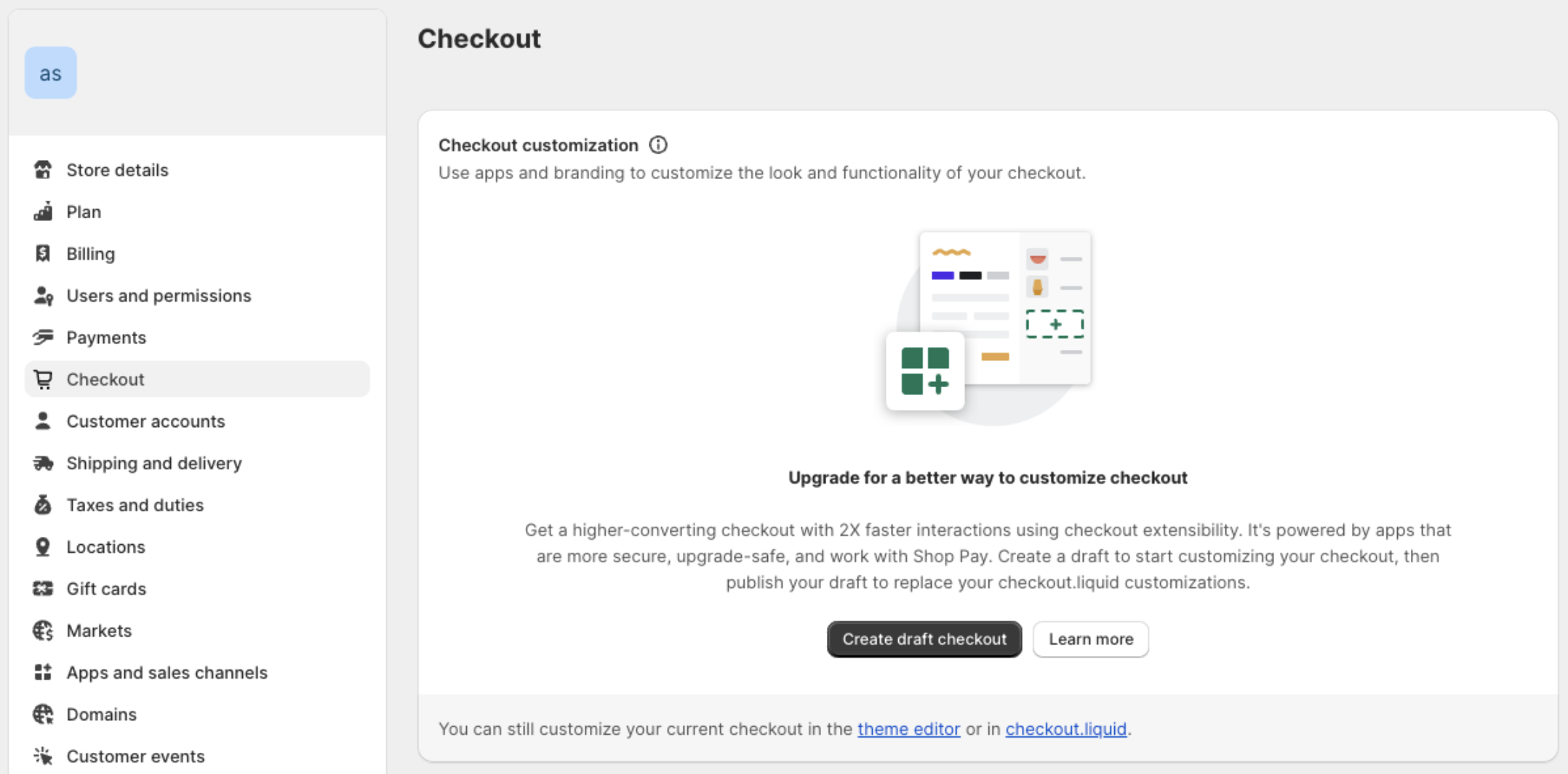Open the theme editor link

(908, 729)
